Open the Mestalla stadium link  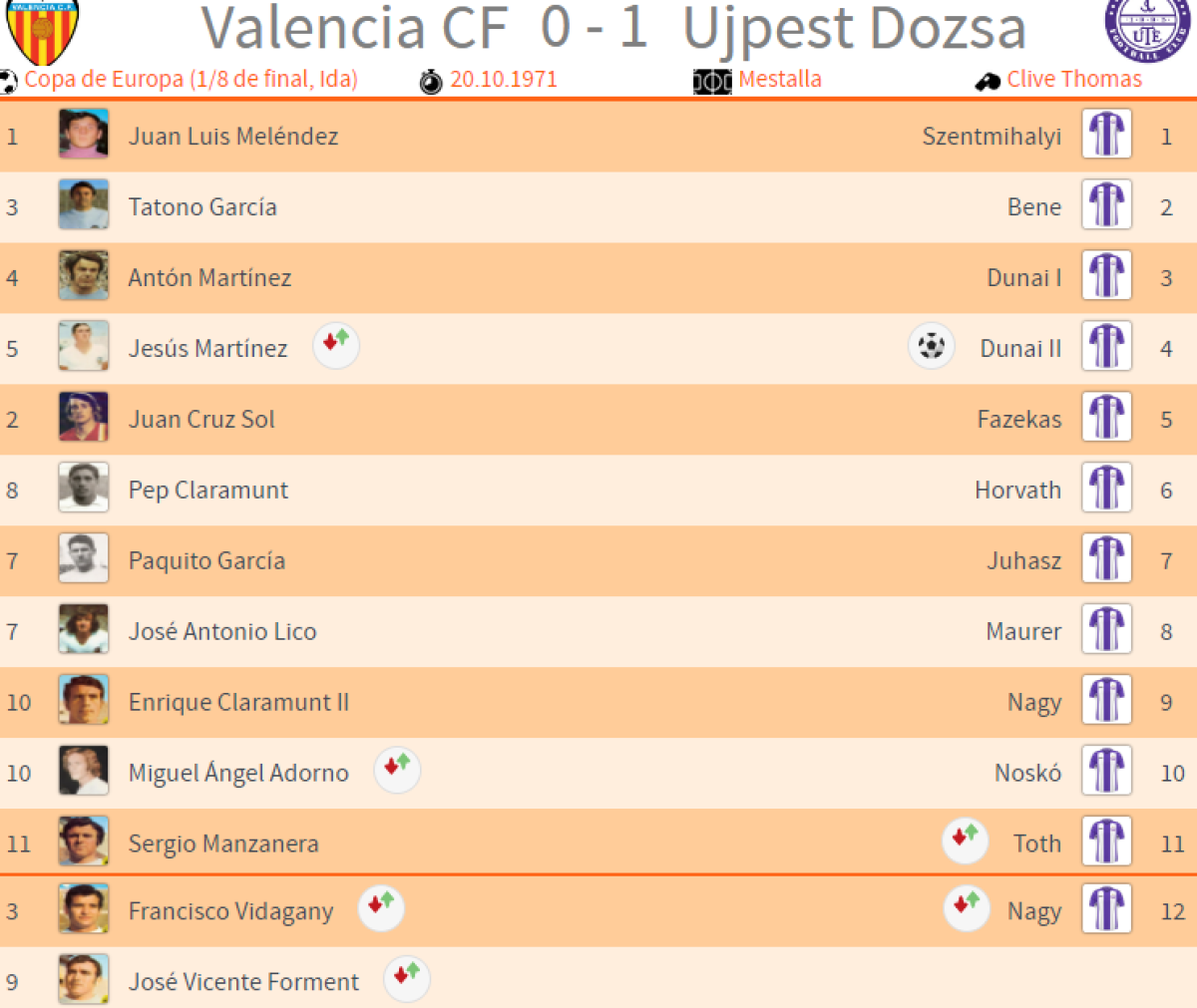click(x=780, y=80)
